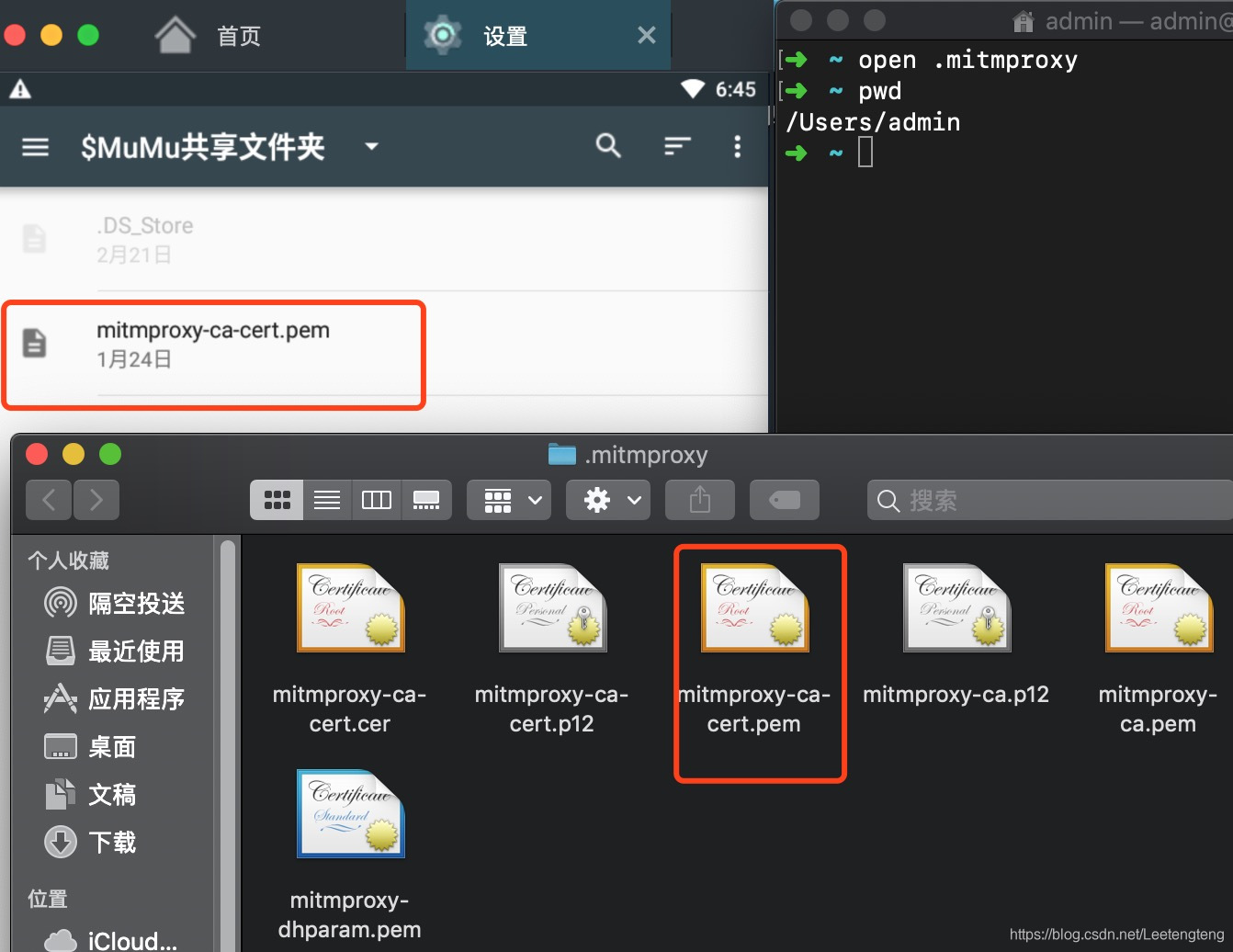The image size is (1233, 952).
Task: Open 文稿 Documents in Finder sidebar
Action: pos(92,795)
